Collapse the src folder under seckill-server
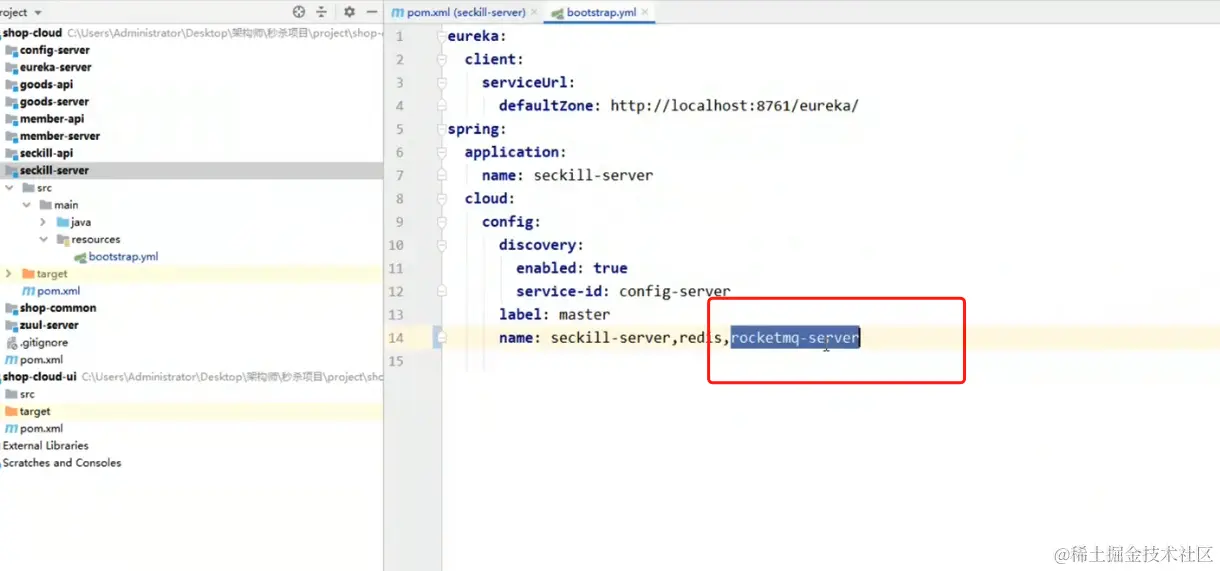Image resolution: width=1220 pixels, height=571 pixels. (9, 187)
